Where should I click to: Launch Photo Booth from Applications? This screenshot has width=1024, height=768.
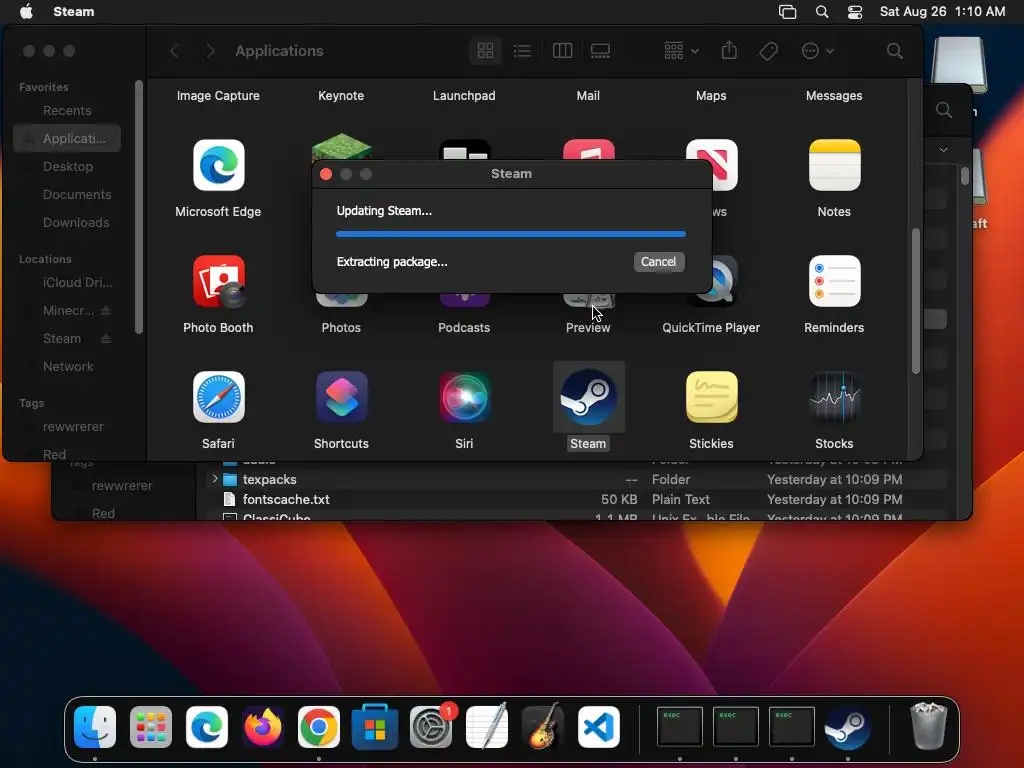tap(218, 281)
